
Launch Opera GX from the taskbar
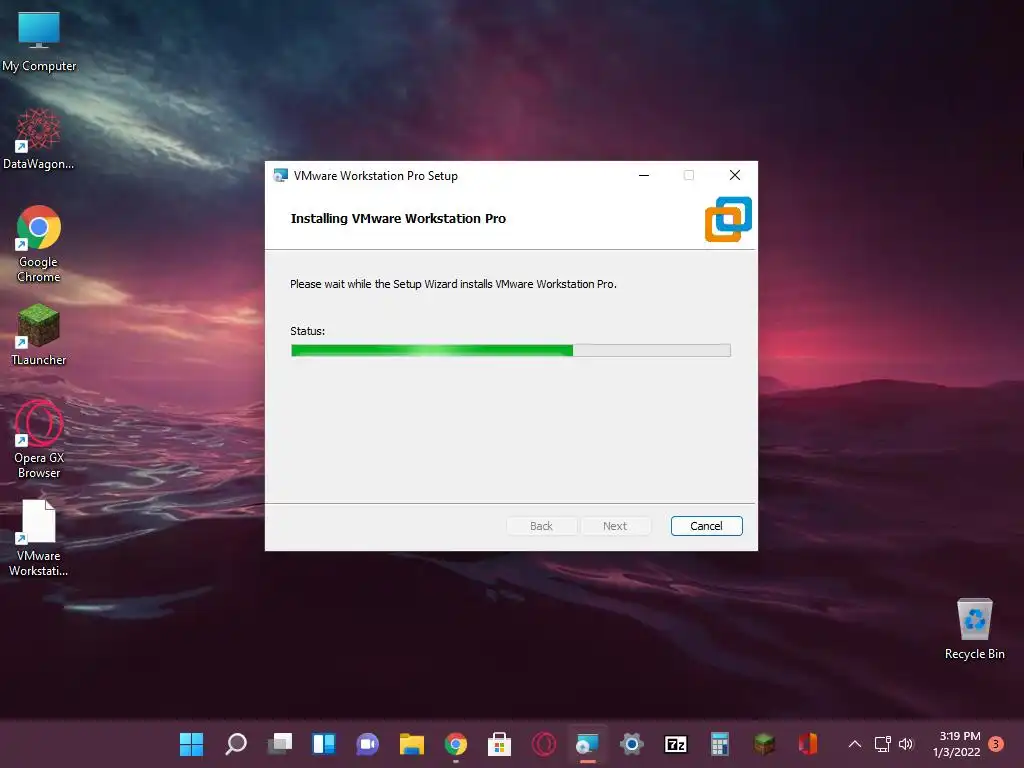pyautogui.click(x=544, y=744)
